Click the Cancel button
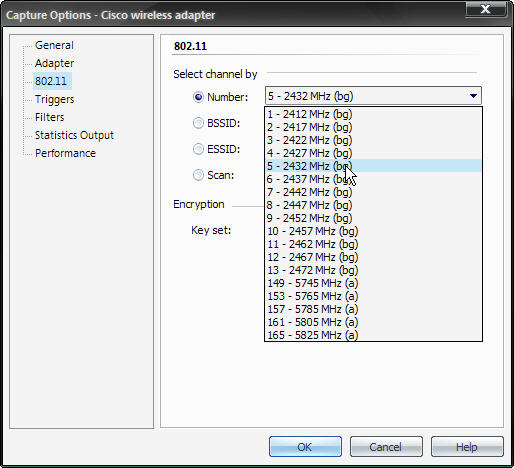This screenshot has height=468, width=514. (x=386, y=447)
